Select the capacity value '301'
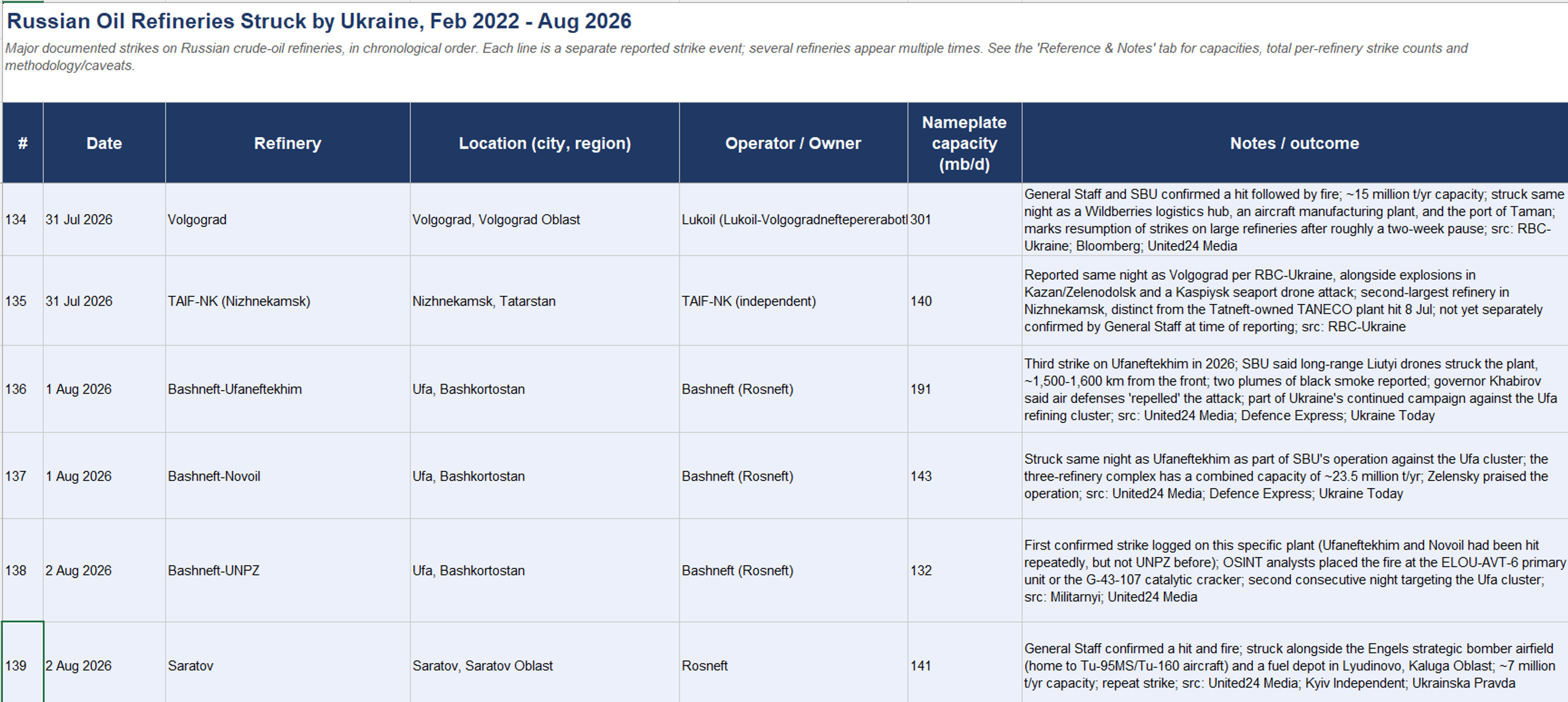 click(x=965, y=219)
